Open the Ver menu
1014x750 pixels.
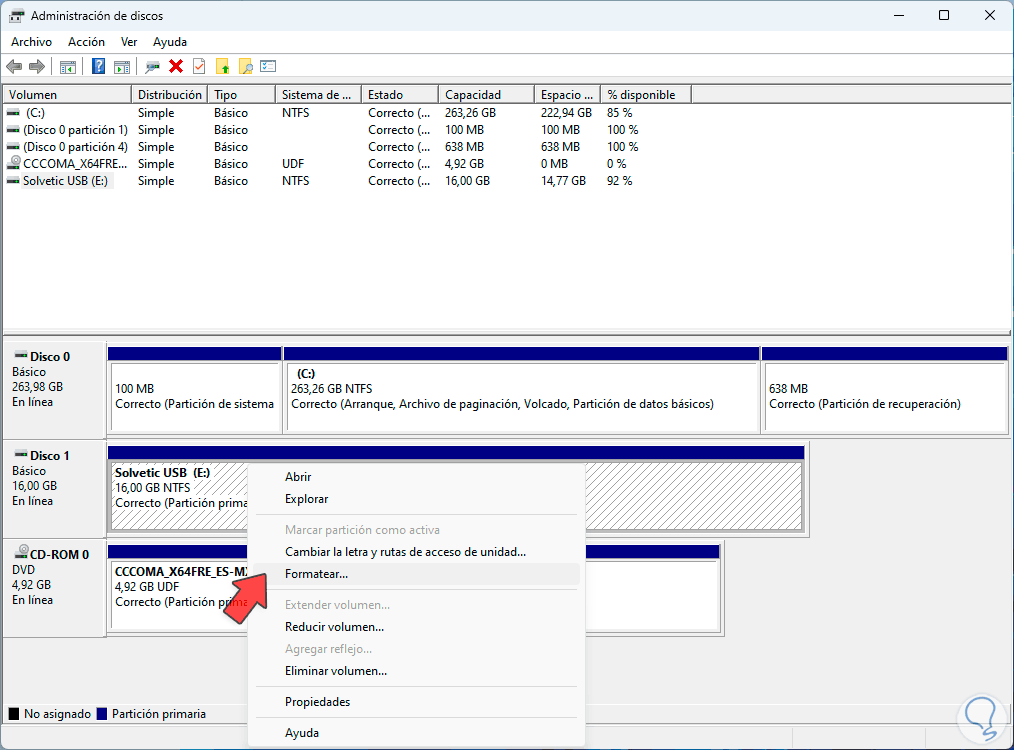click(129, 42)
